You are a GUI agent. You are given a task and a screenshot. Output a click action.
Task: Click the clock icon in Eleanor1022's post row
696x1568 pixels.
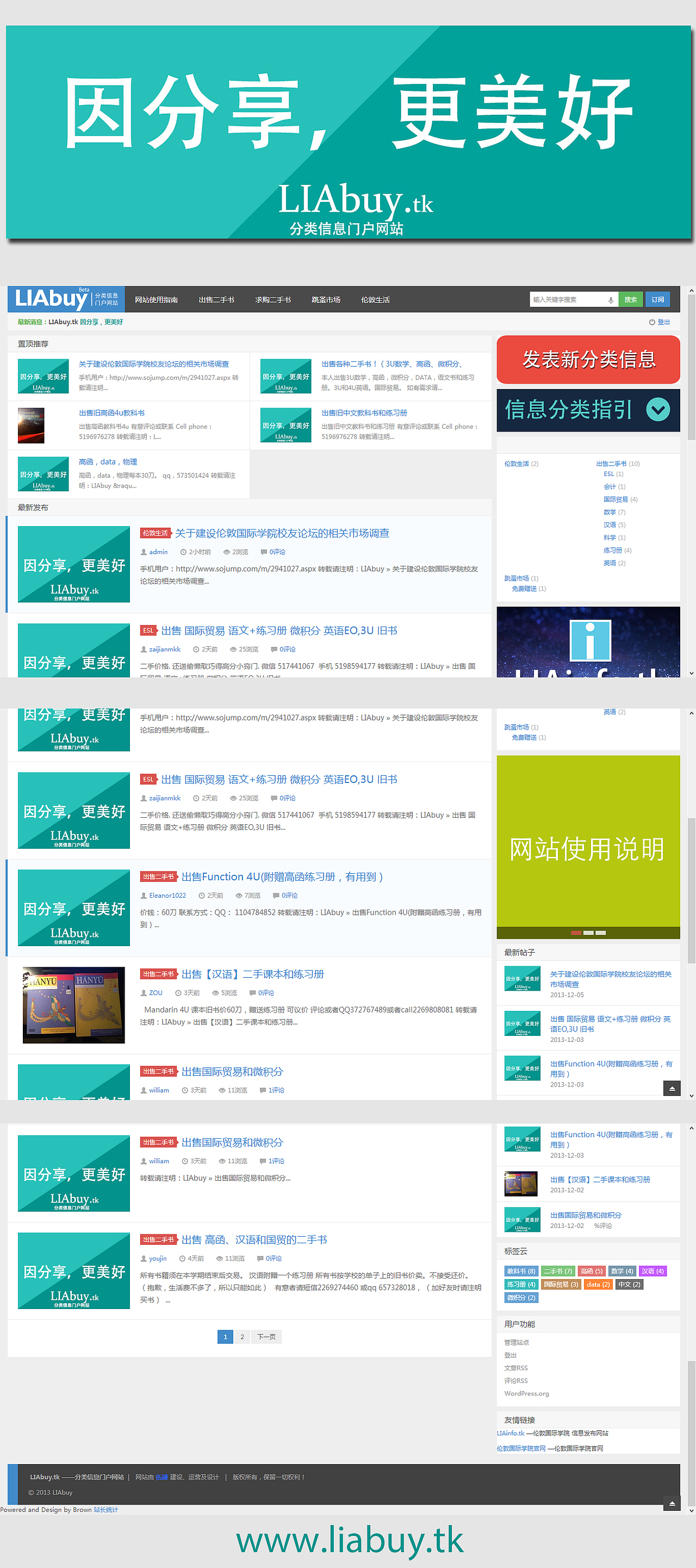point(201,896)
